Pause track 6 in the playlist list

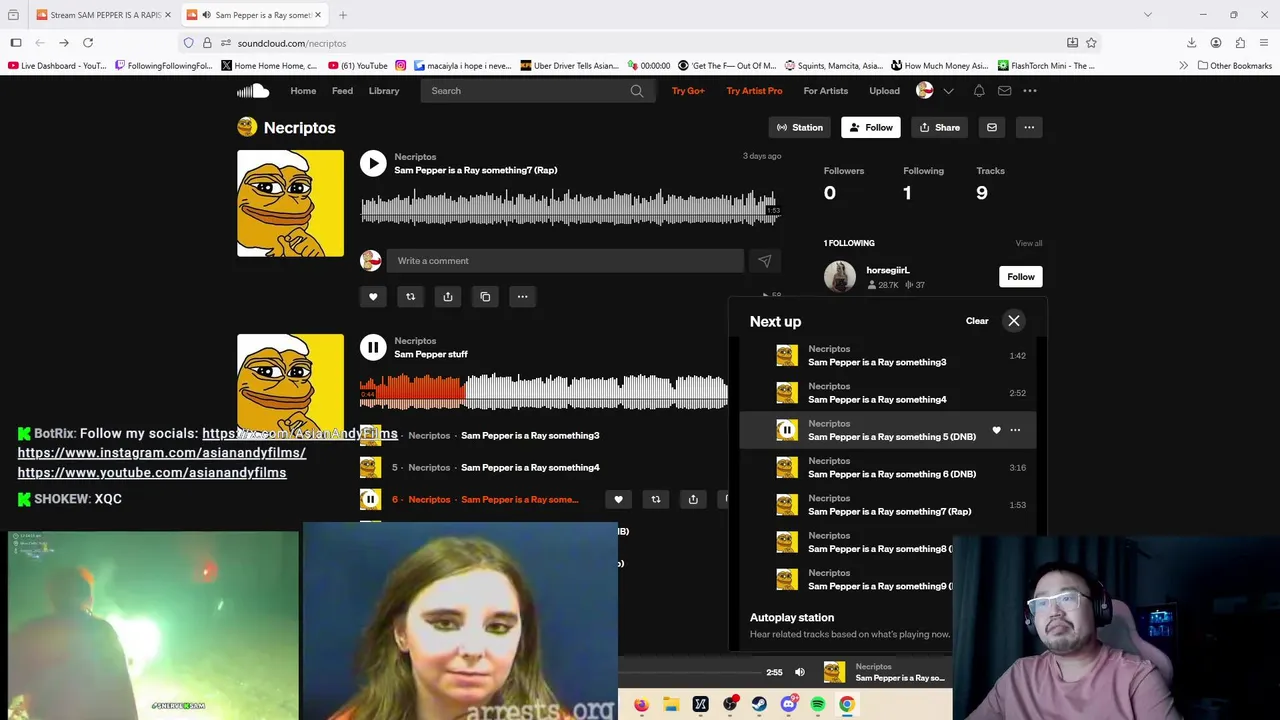(x=370, y=499)
